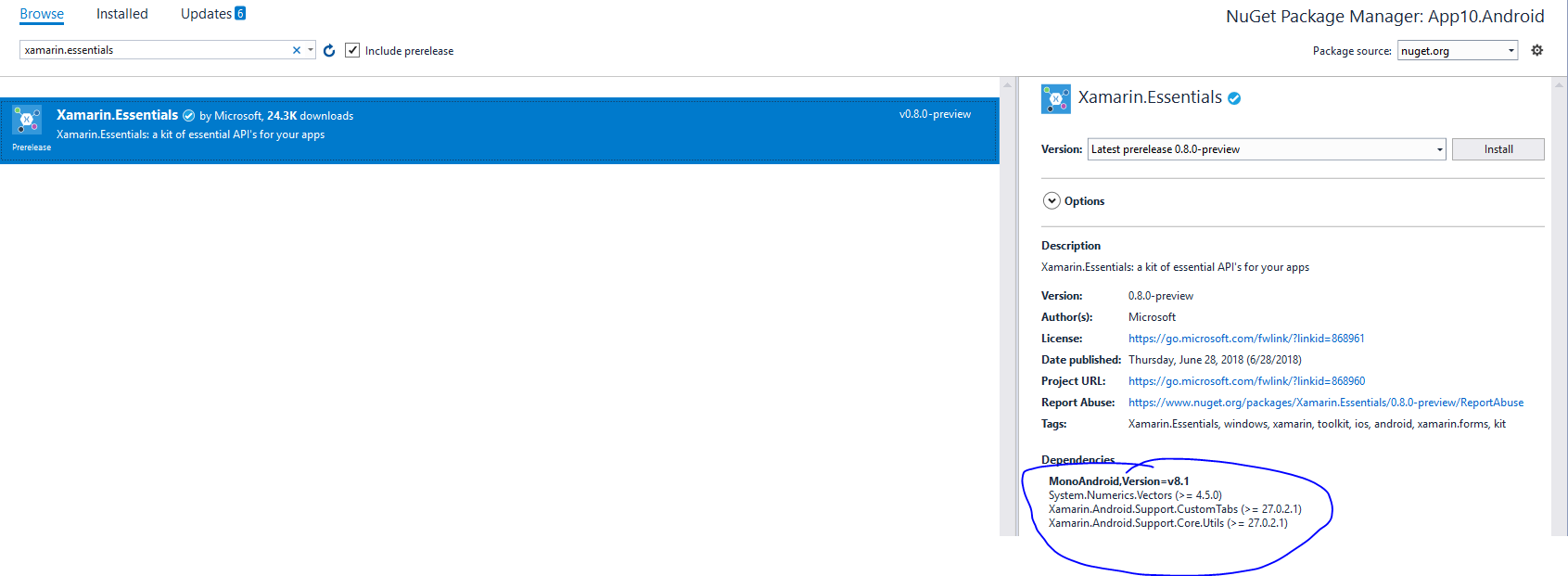Open the Report Abuse link

pyautogui.click(x=1326, y=403)
